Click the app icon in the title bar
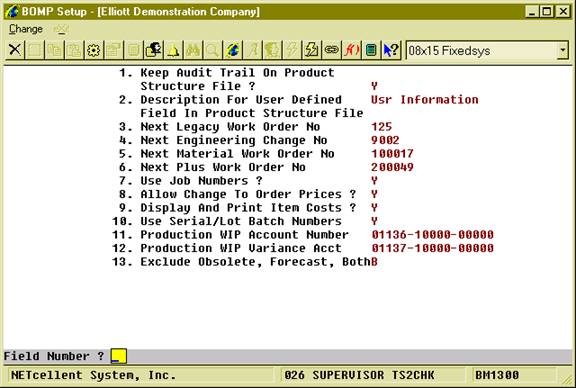Screen dimensions: 576x388 pyautogui.click(x=11, y=11)
